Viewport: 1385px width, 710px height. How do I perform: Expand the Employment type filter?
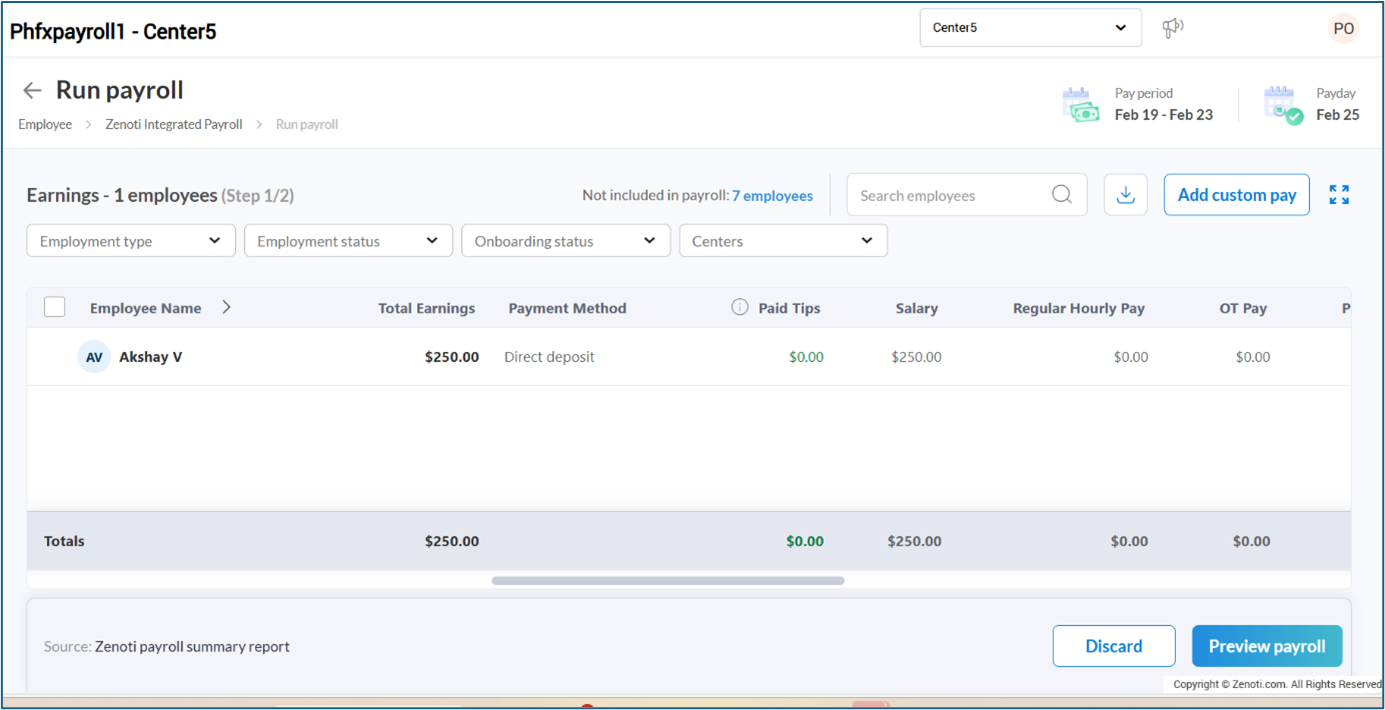[x=131, y=241]
